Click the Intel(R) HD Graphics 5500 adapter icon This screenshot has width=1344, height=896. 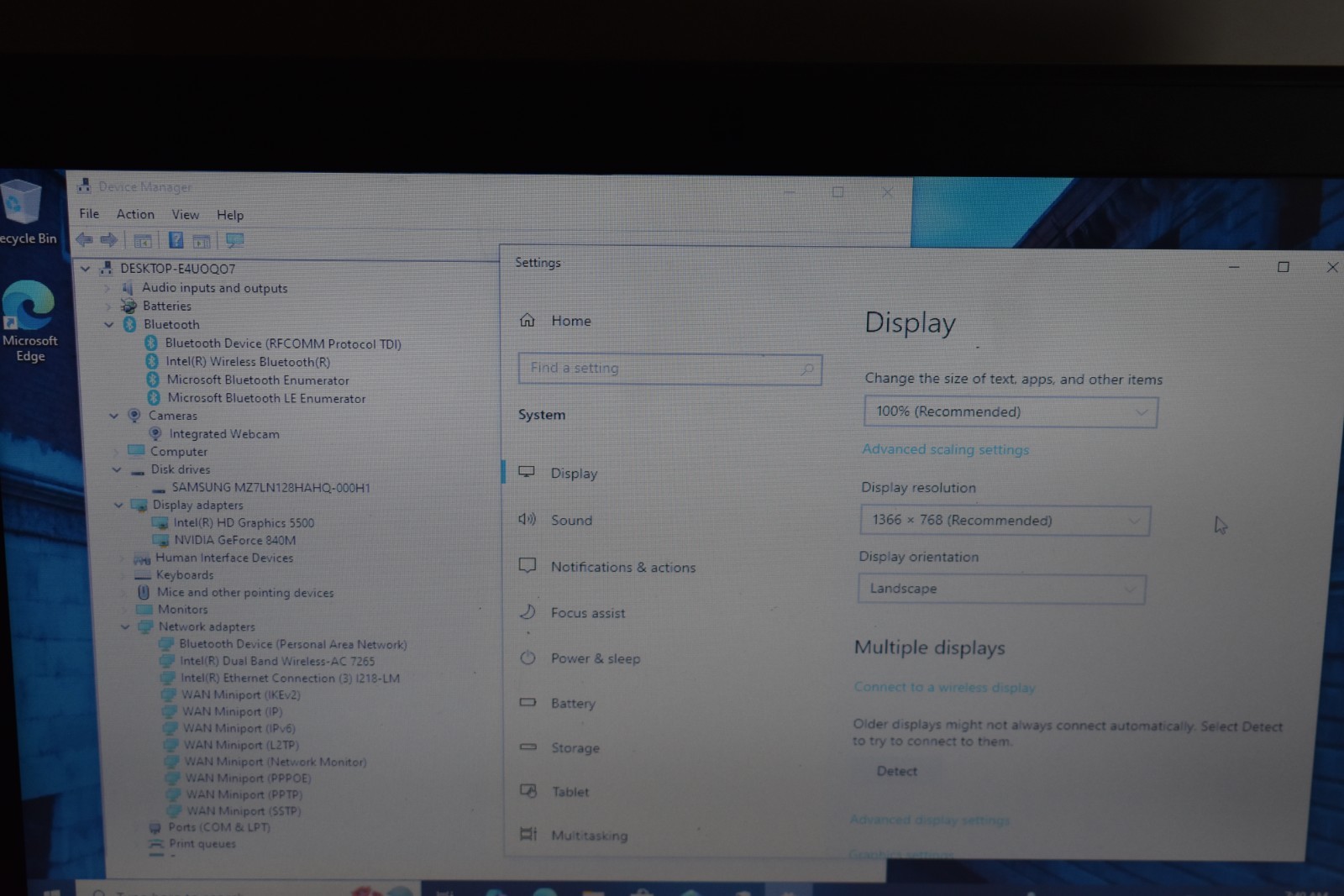tap(160, 522)
